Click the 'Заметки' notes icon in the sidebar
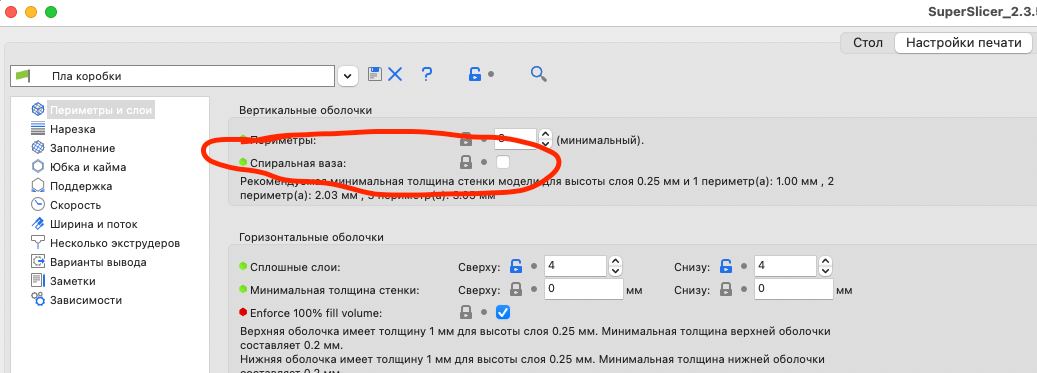1037x373 pixels. point(38,280)
